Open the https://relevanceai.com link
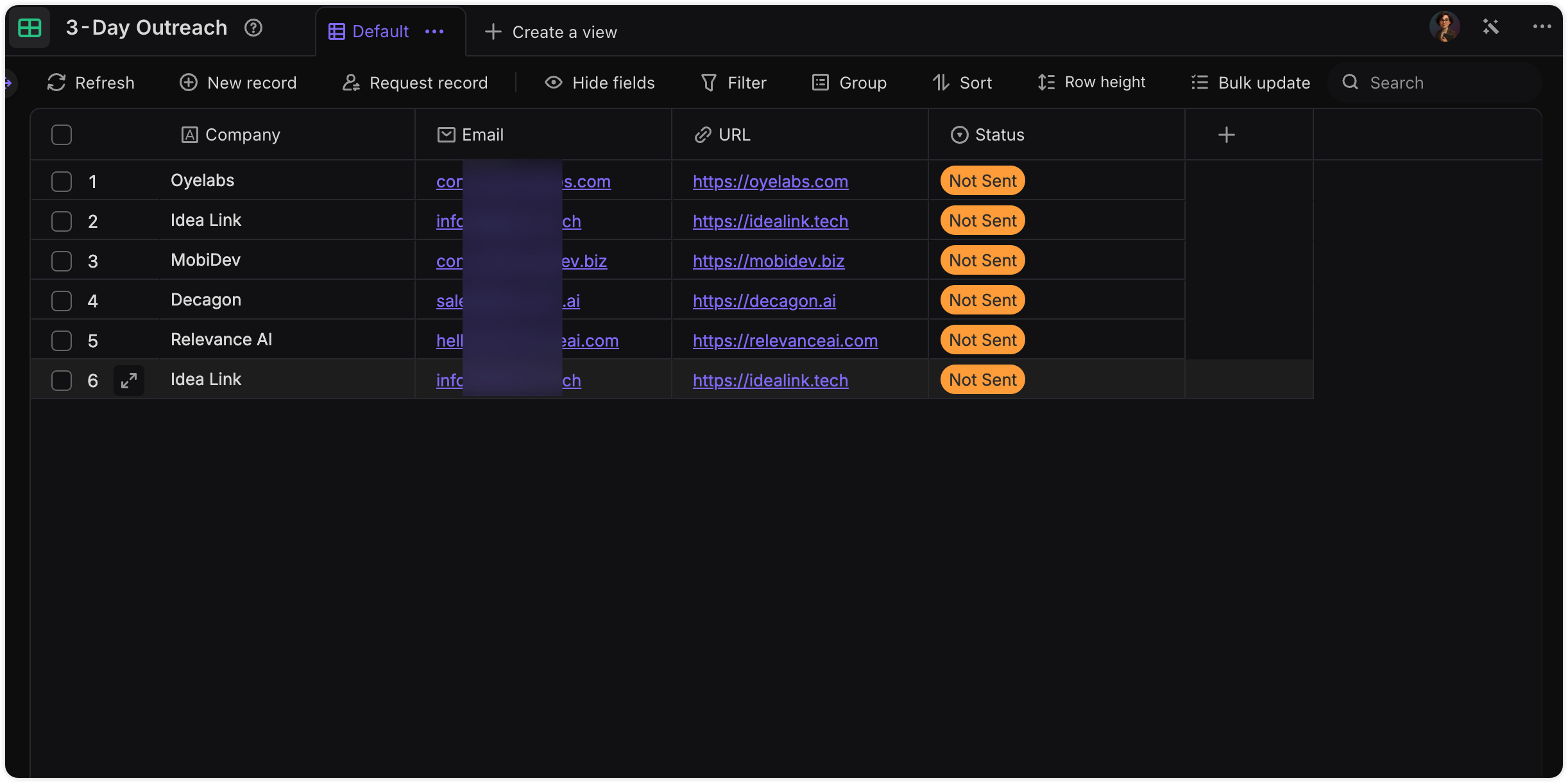 tap(785, 341)
